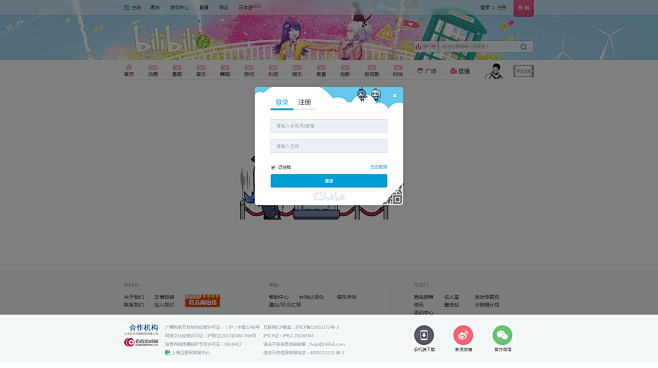Open the 舞蹈 channel
Viewport: 658px width, 368px height.
point(225,70)
